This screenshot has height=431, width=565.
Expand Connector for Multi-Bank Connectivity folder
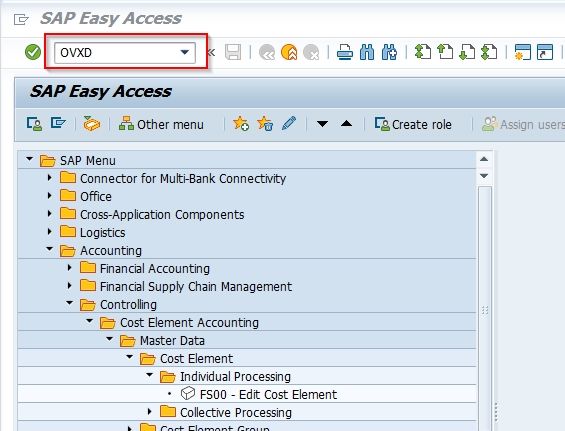pos(50,178)
